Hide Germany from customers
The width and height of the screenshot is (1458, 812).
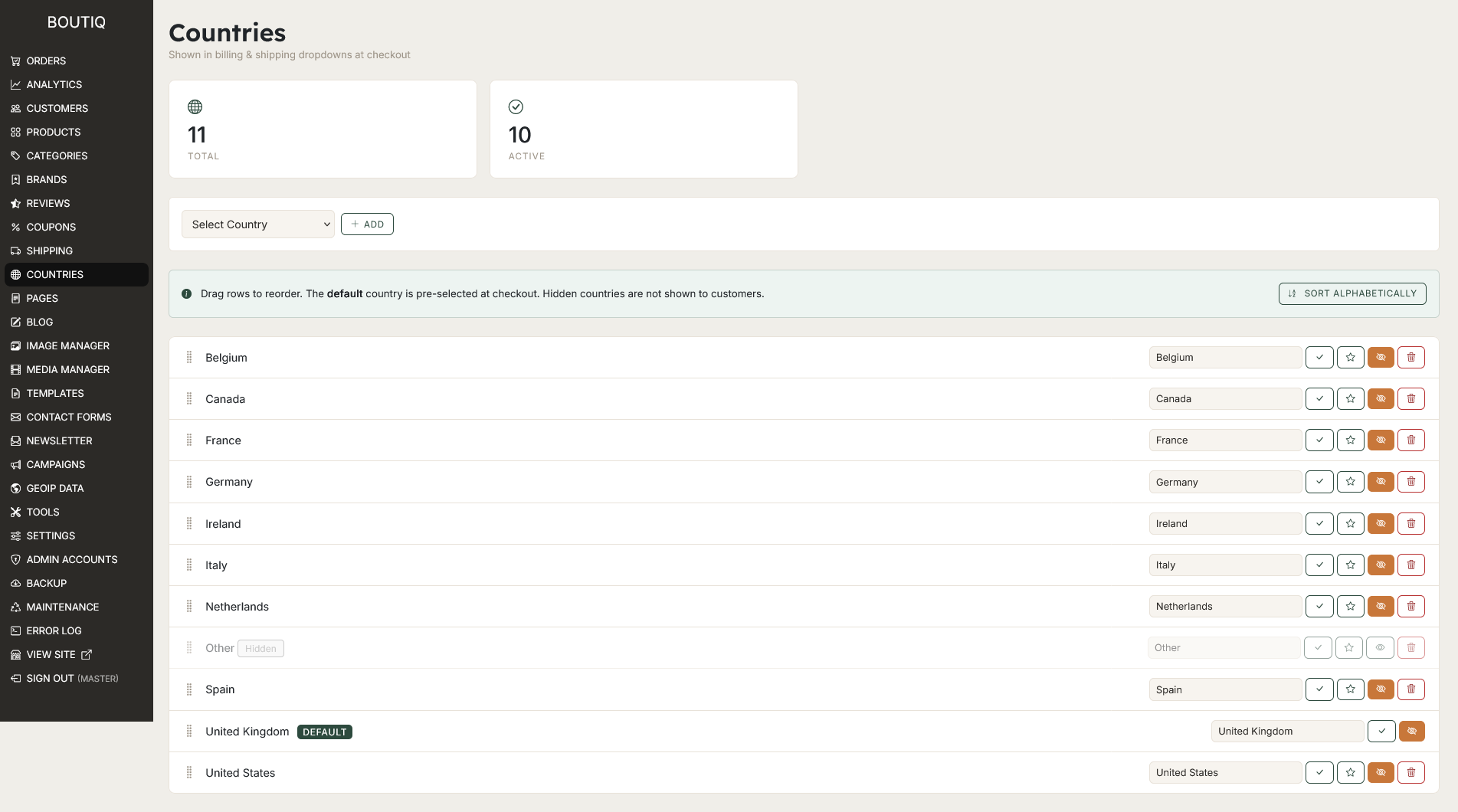[x=1381, y=482]
